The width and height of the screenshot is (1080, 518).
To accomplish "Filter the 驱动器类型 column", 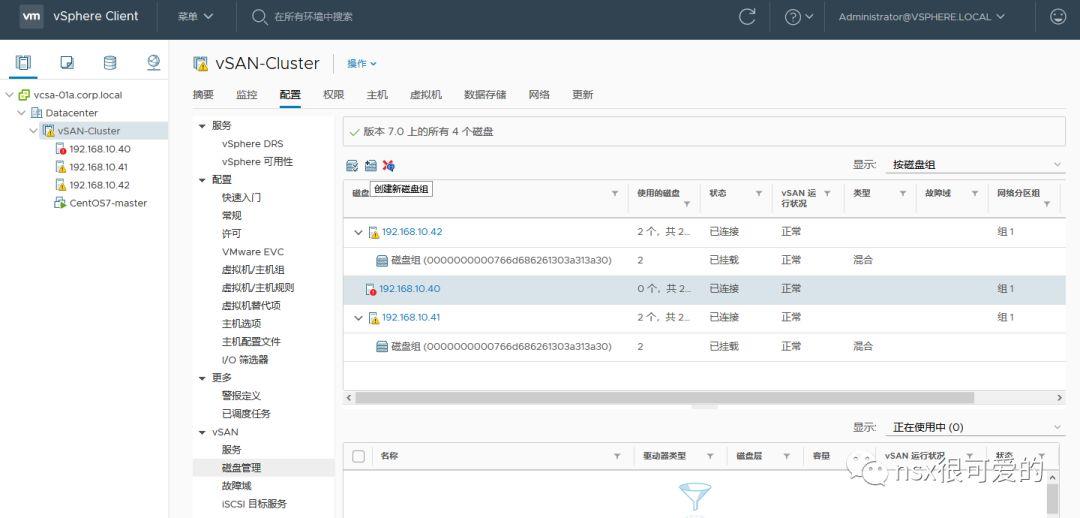I will tap(709, 456).
